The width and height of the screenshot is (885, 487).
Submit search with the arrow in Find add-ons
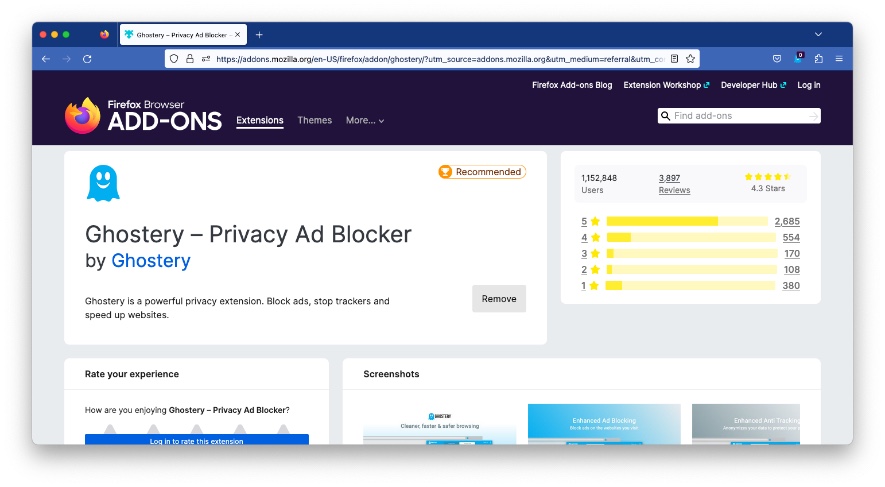813,116
